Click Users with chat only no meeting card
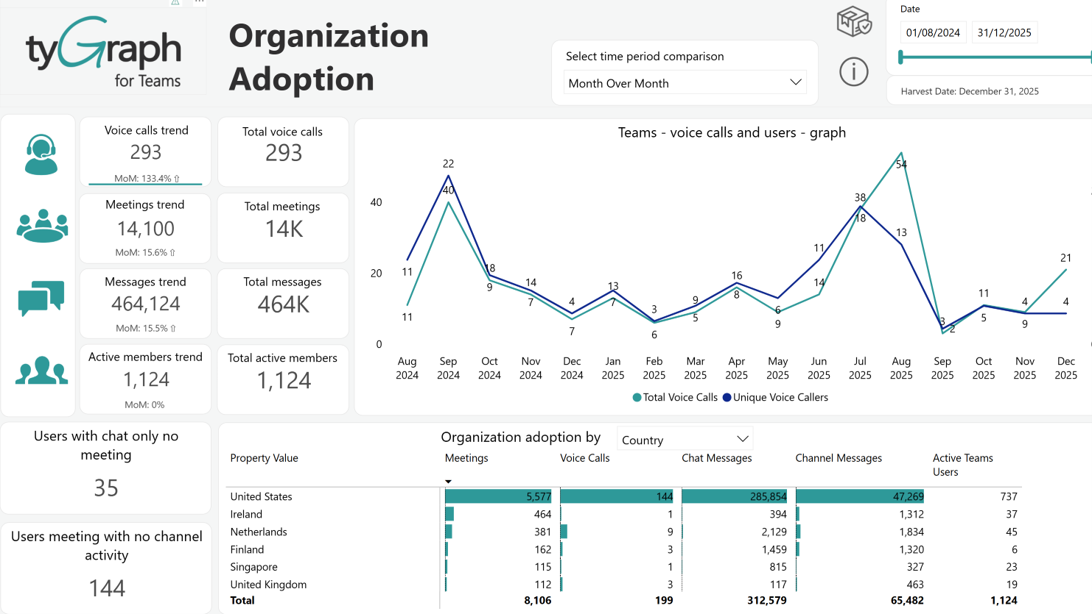This screenshot has height=614, width=1092. pos(106,467)
